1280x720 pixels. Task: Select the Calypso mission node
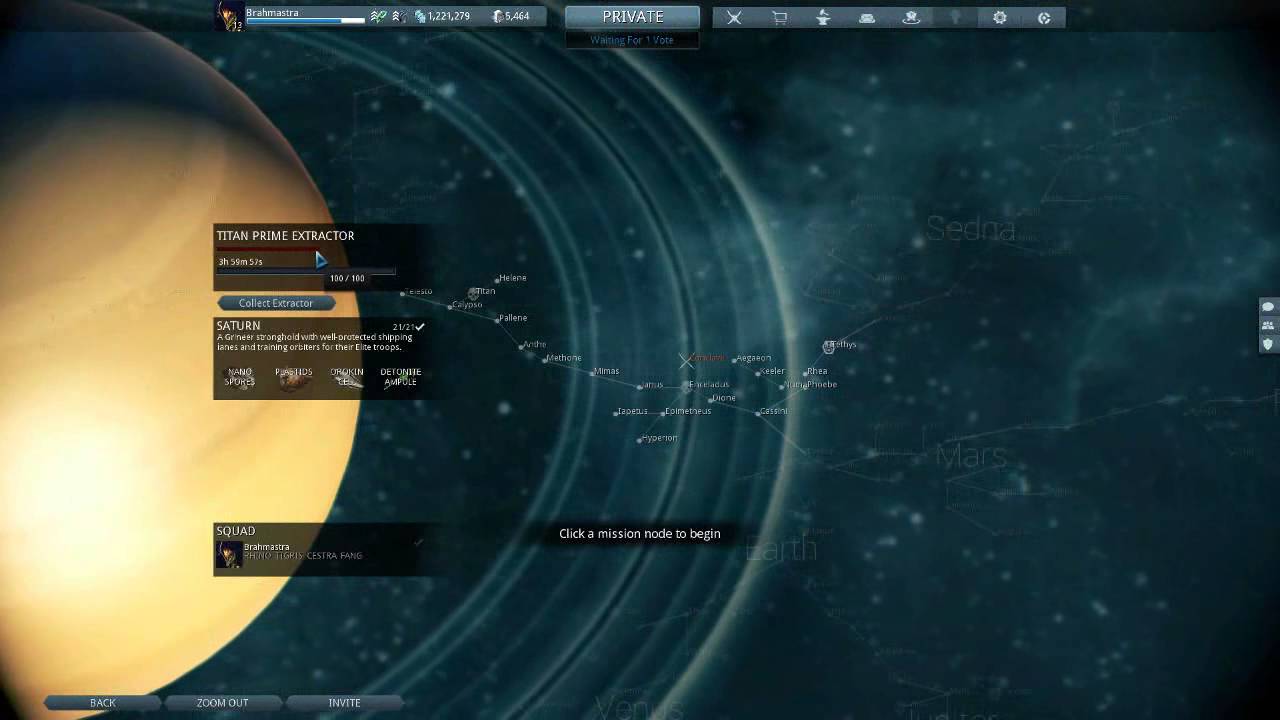(450, 305)
